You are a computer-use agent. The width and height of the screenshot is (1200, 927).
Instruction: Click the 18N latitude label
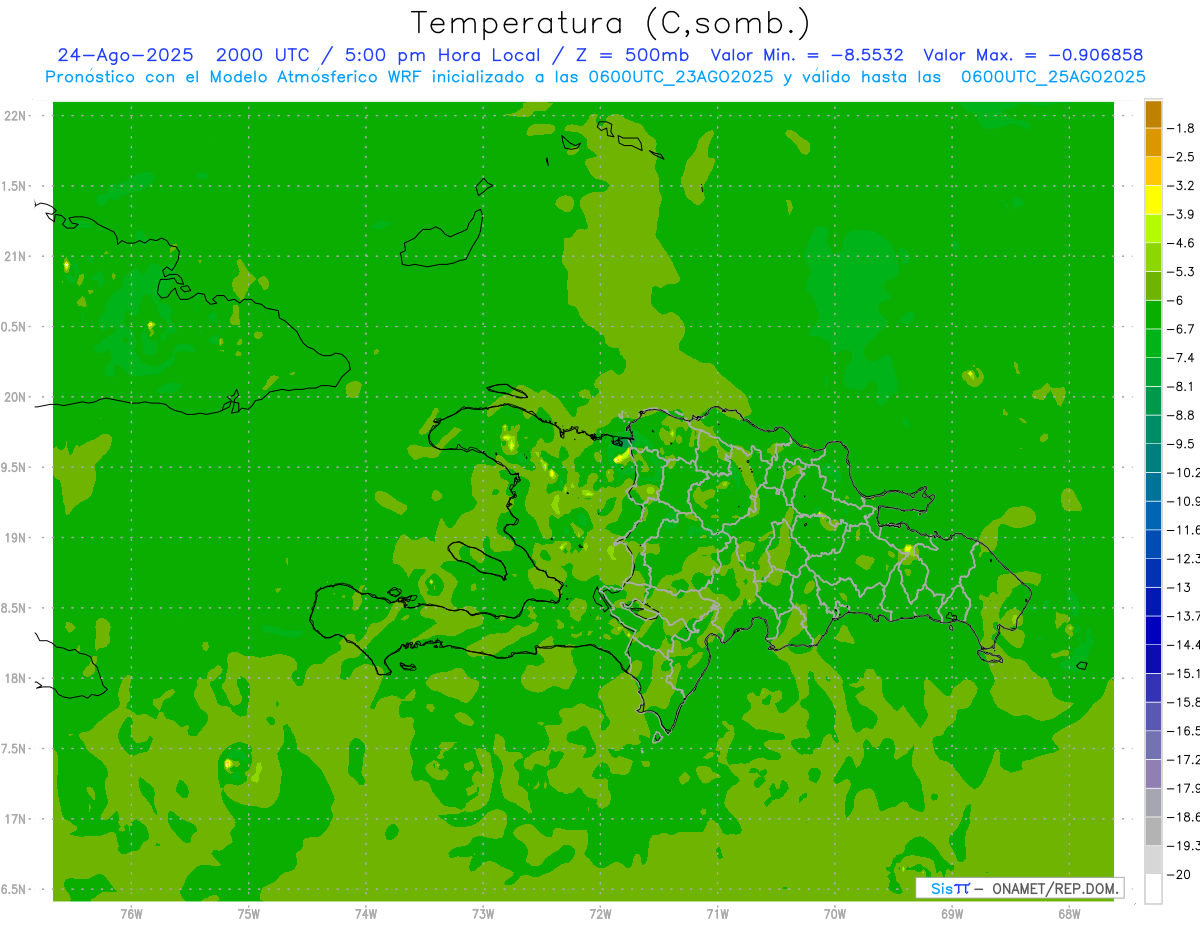[x=15, y=679]
